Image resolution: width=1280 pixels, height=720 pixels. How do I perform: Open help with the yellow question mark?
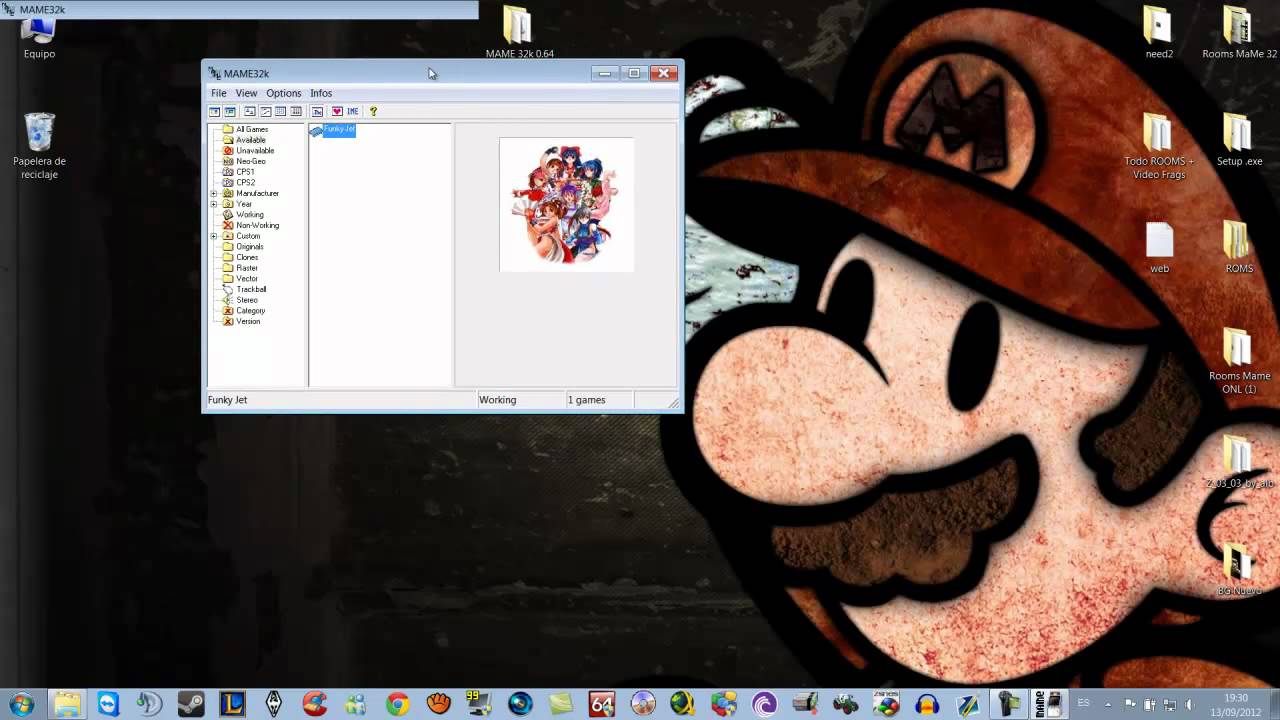click(x=373, y=111)
